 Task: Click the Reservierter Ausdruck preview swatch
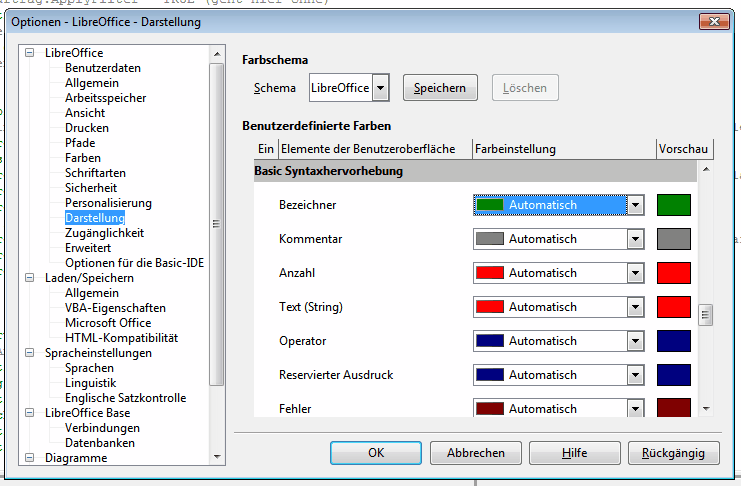(674, 375)
